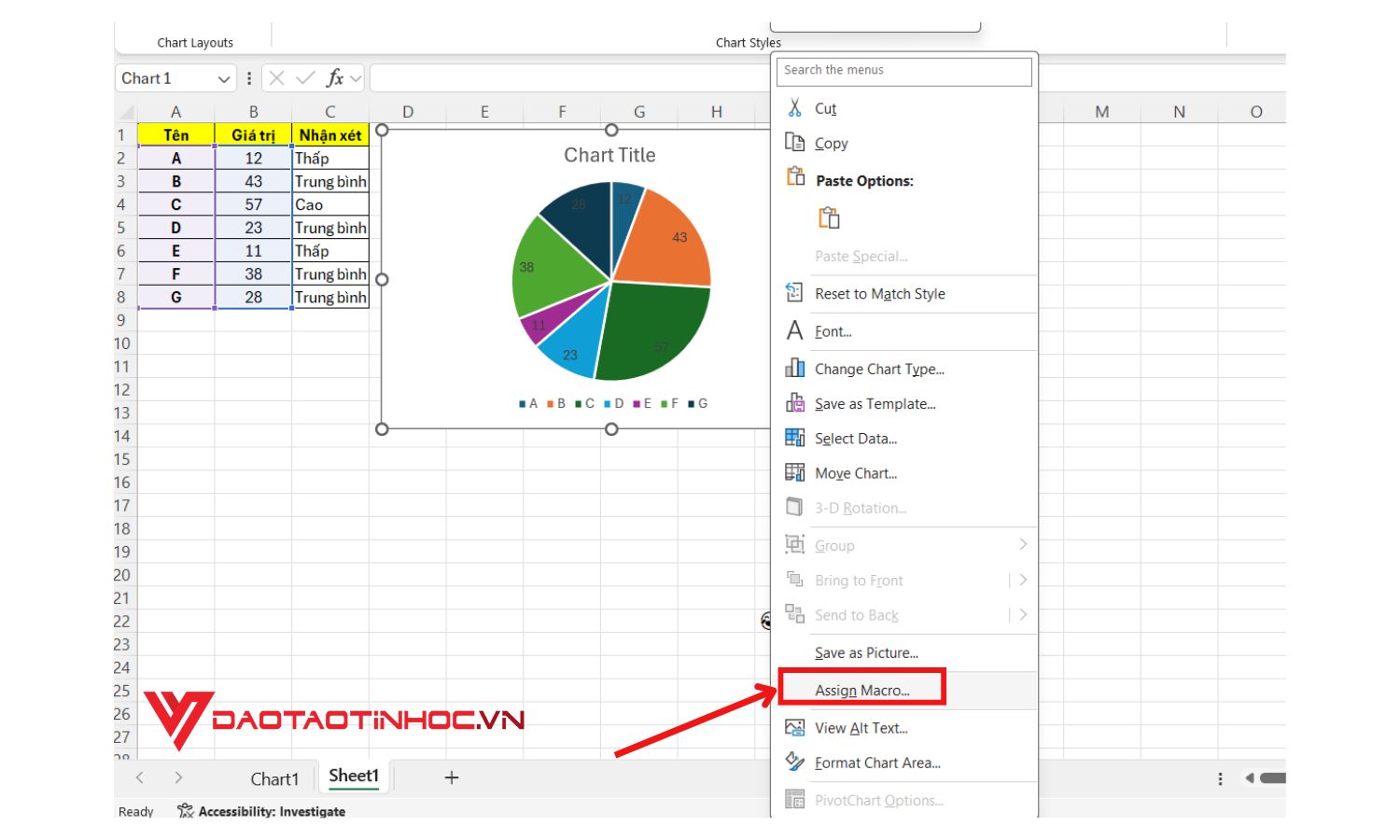The image size is (1400, 840).
Task: Click the View Alt Text icon
Action: (795, 727)
